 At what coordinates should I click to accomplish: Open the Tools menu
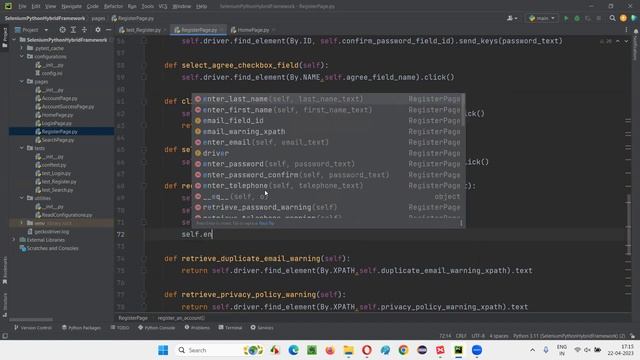point(147,6)
